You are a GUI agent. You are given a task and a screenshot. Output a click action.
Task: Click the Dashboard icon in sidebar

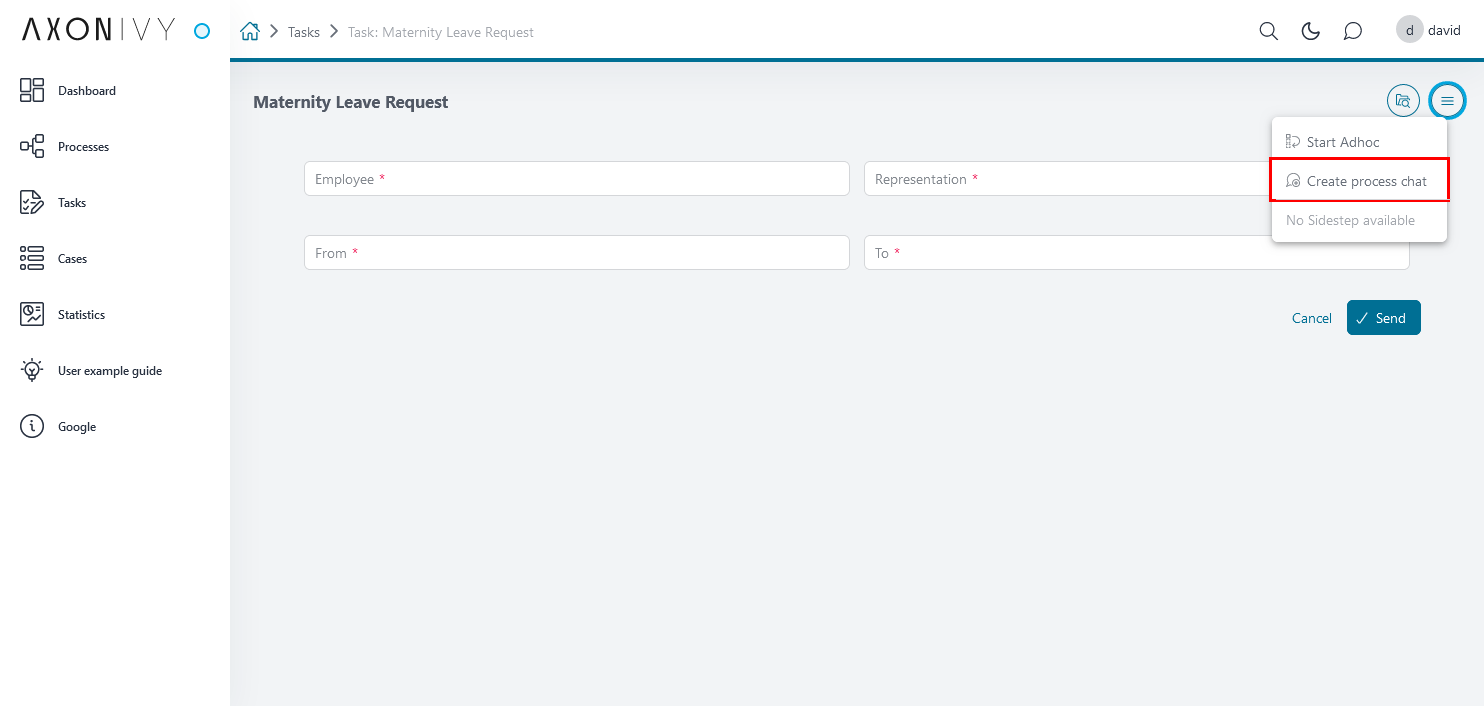pos(32,90)
